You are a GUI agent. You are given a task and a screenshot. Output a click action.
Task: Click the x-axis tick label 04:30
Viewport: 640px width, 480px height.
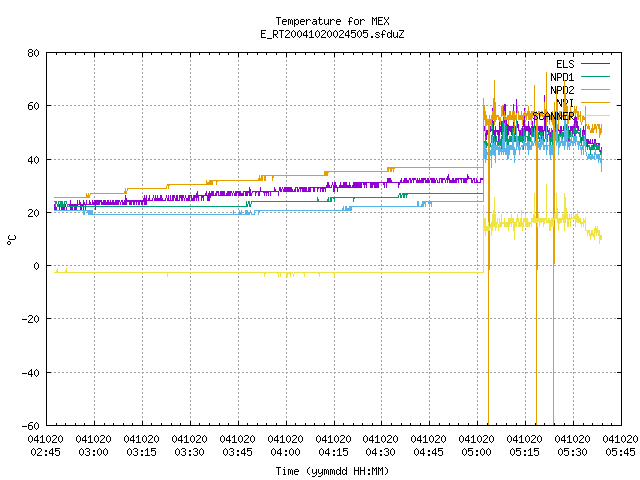381,452
